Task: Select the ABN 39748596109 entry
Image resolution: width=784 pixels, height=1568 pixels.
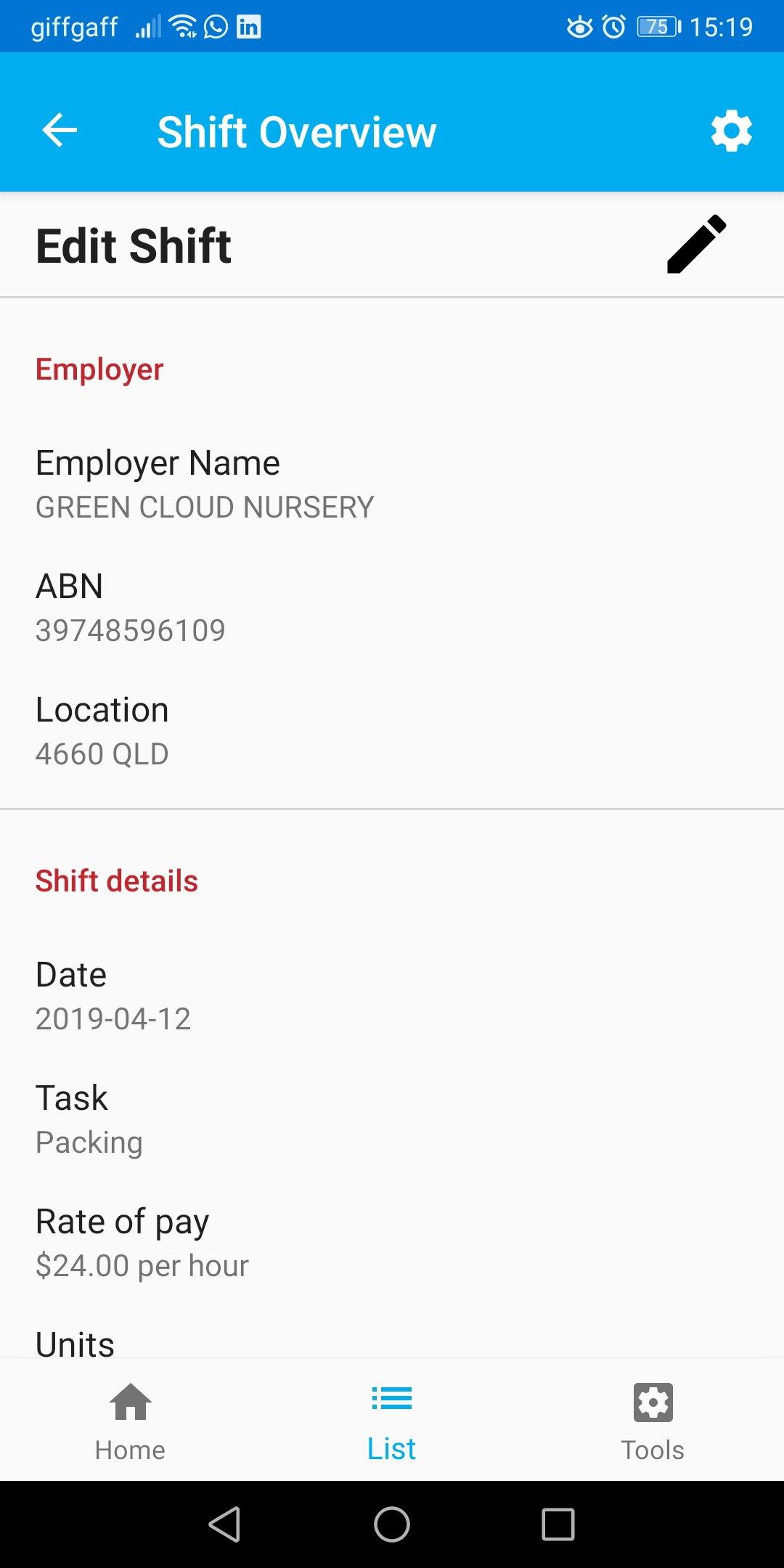Action: coord(131,608)
